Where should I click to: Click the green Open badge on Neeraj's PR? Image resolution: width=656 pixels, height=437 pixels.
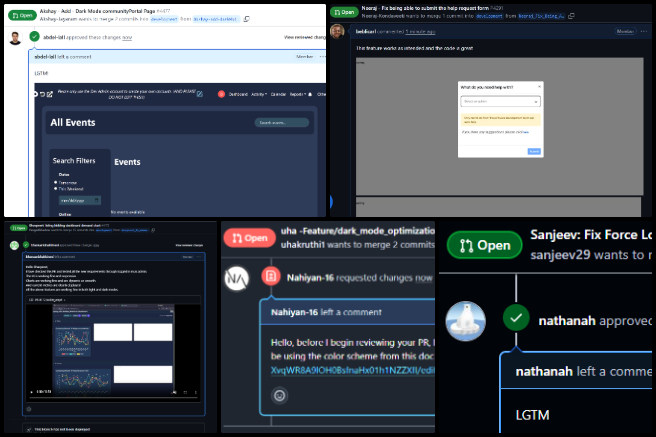click(344, 12)
